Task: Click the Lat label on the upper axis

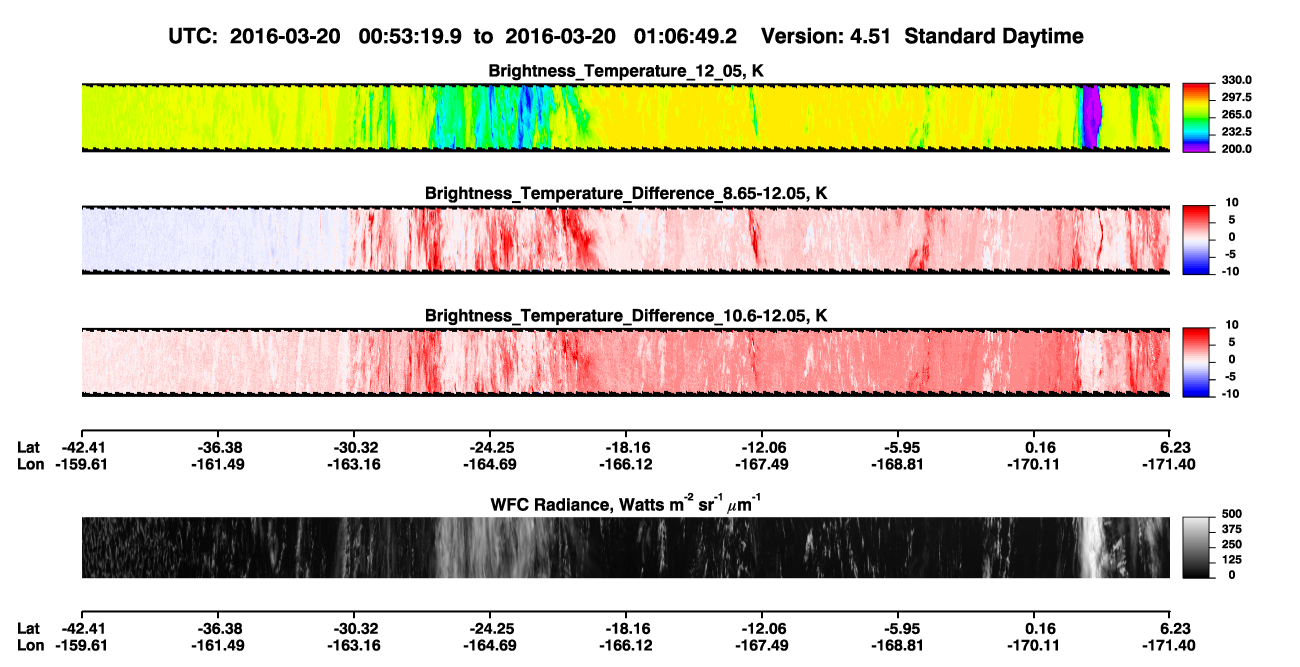Action: [29, 448]
